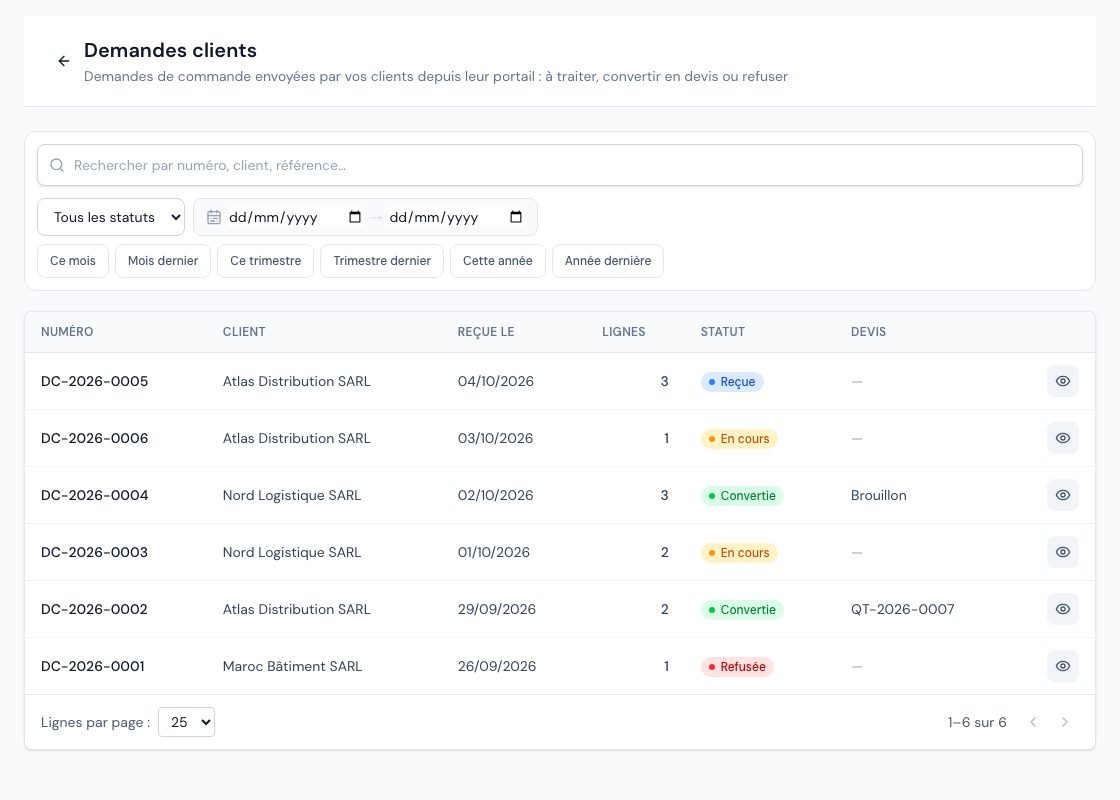The image size is (1120, 800).
Task: Apply the Trimestre dernier filter
Action: [382, 261]
